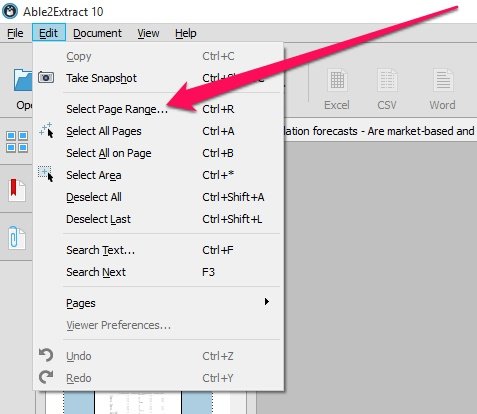Open the attachments paperclip panel icon
Viewport: 477px width, 414px height.
pyautogui.click(x=17, y=238)
